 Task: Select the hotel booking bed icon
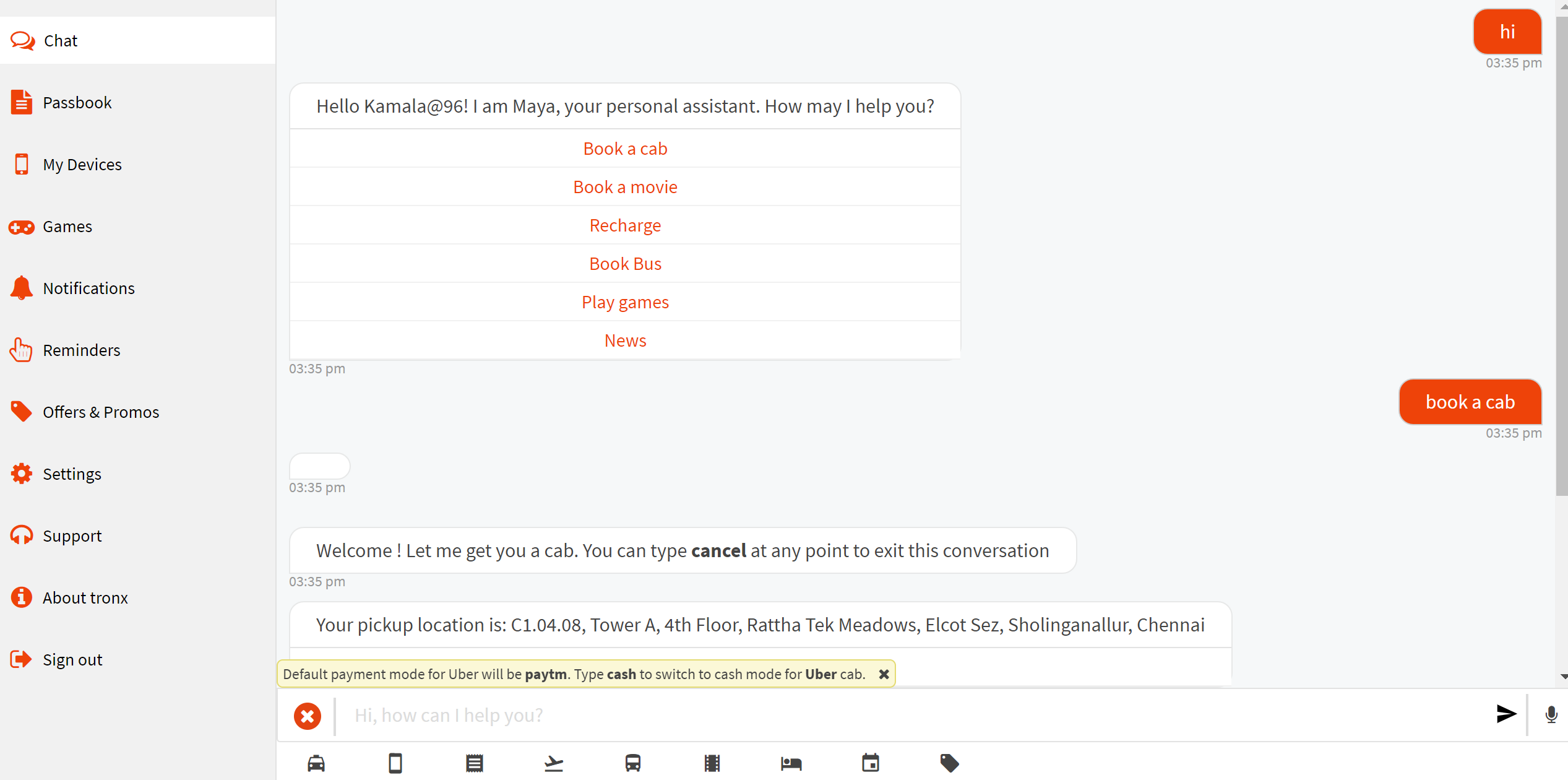791,763
